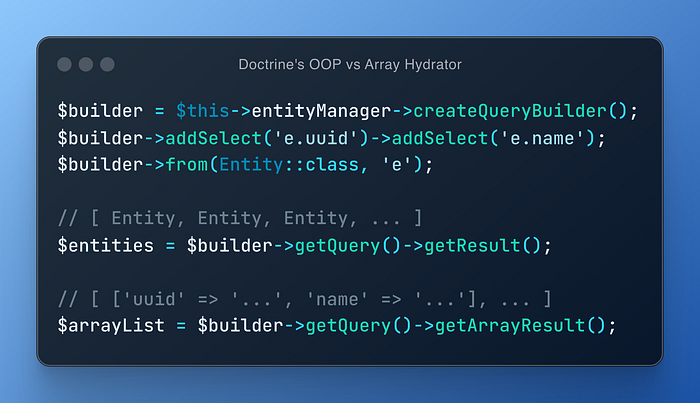Select the title "Doctrine's OOP vs Array Hydrator"
The height and width of the screenshot is (403, 700).
tap(350, 65)
